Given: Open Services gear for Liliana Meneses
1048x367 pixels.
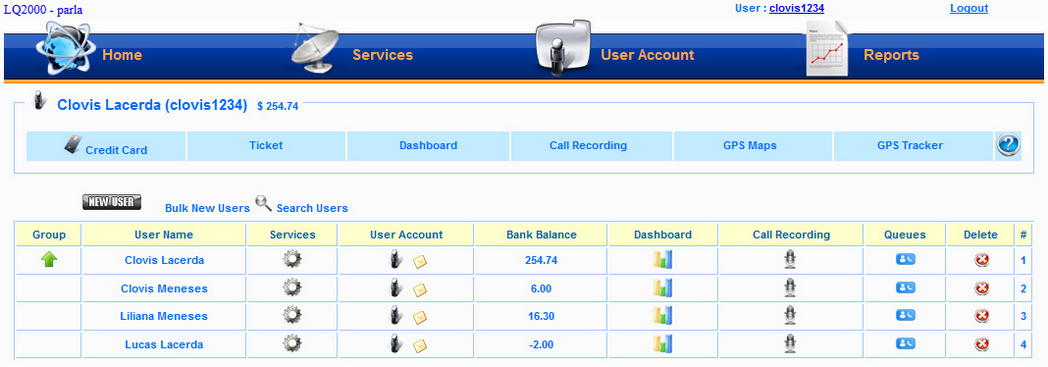Looking at the screenshot, I should (292, 316).
